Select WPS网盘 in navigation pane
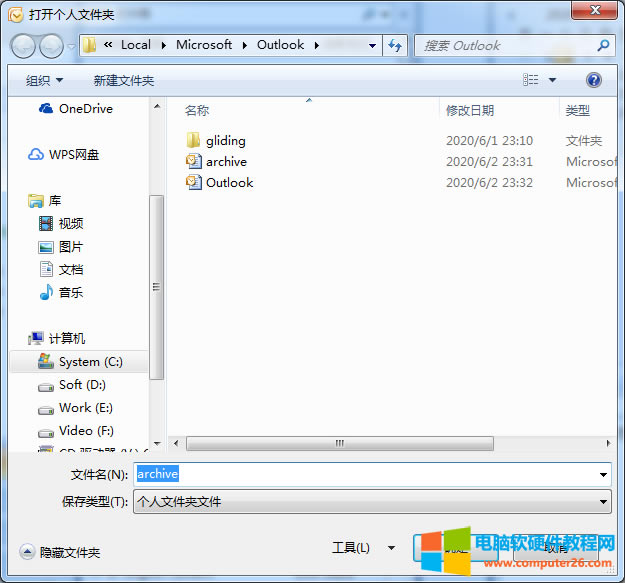The height and width of the screenshot is (583, 625). pyautogui.click(x=74, y=154)
